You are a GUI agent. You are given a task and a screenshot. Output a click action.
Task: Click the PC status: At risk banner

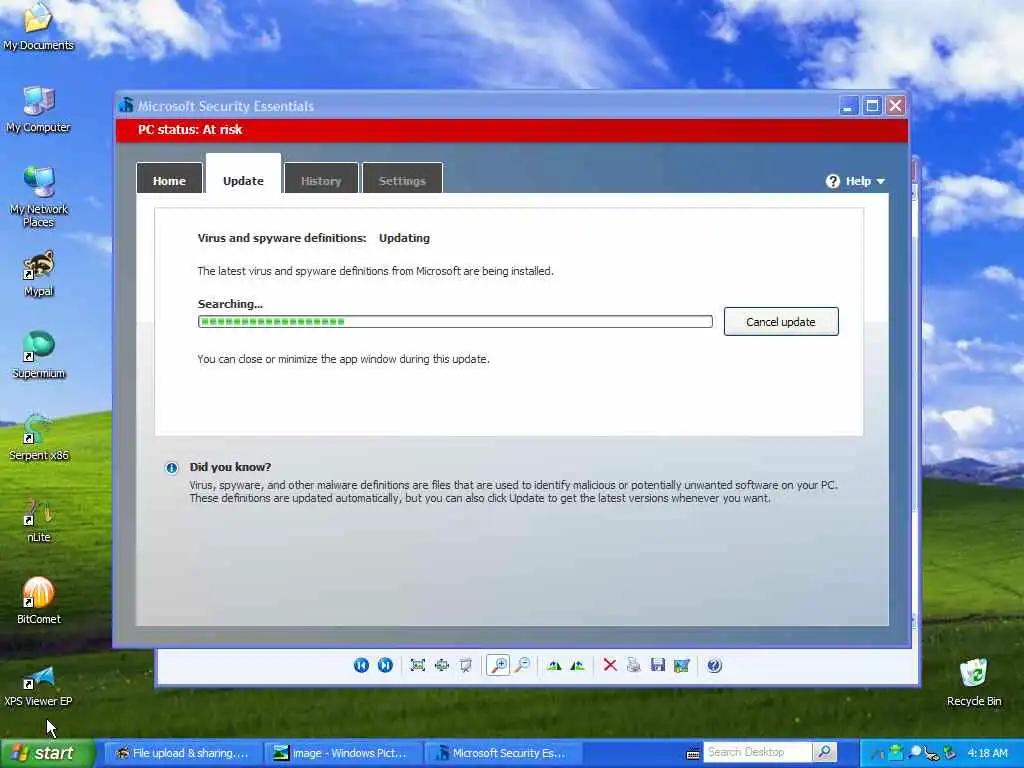[x=512, y=130]
